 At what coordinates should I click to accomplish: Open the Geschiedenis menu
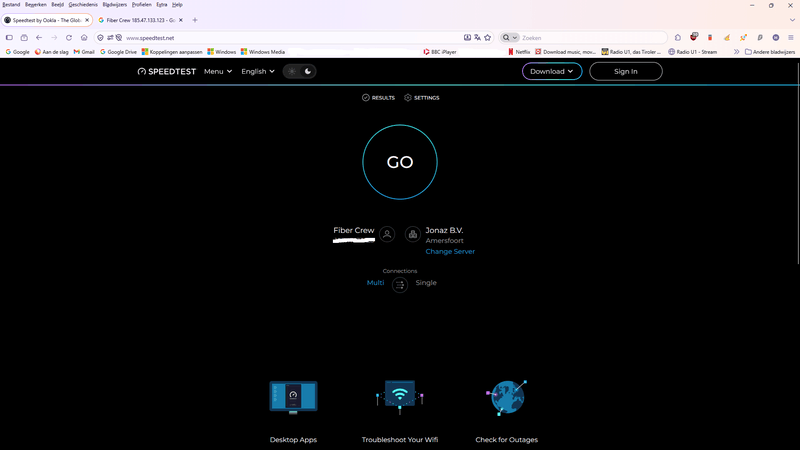83,5
